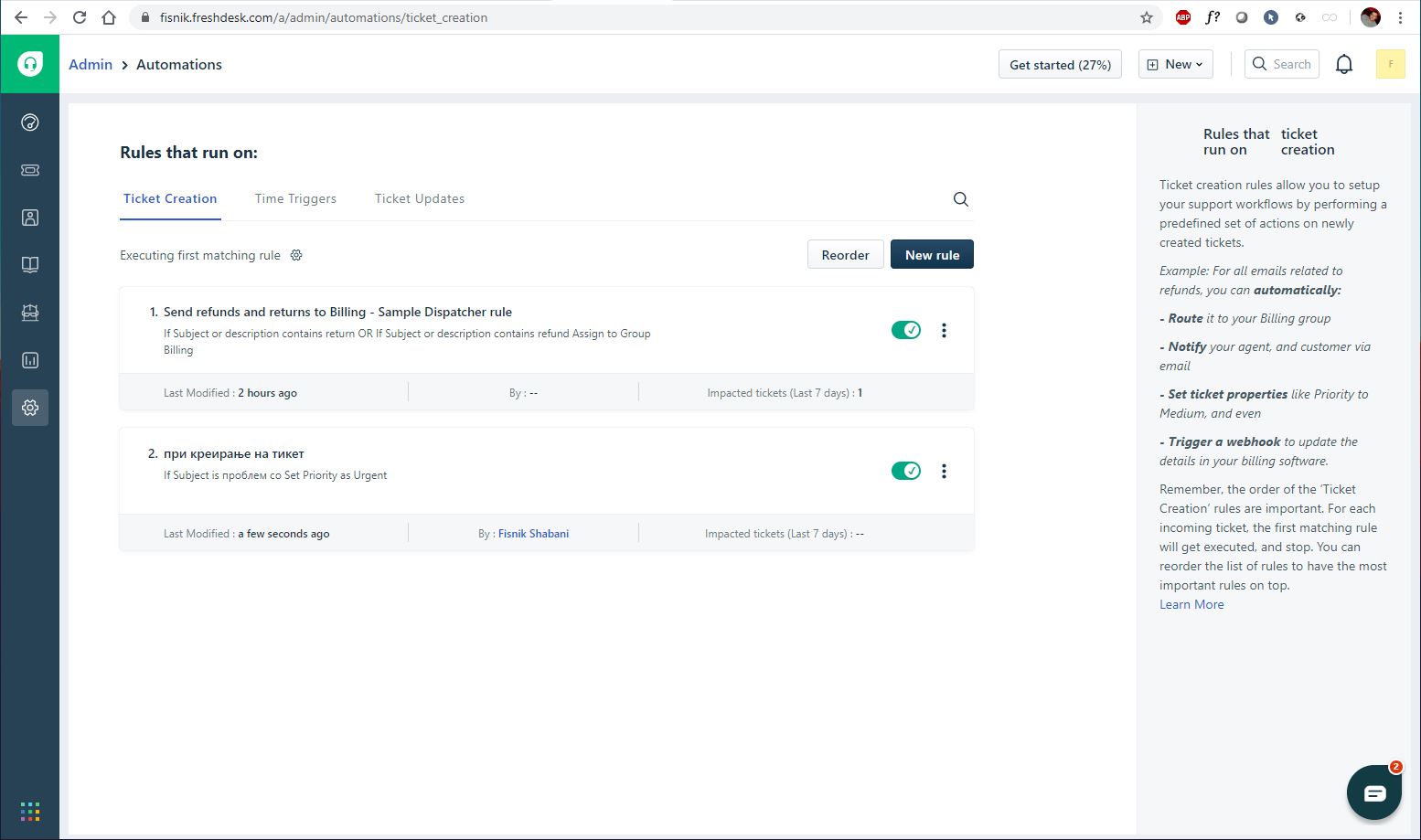Image resolution: width=1421 pixels, height=840 pixels.
Task: Open the Tickets icon in sidebar
Action: (30, 170)
